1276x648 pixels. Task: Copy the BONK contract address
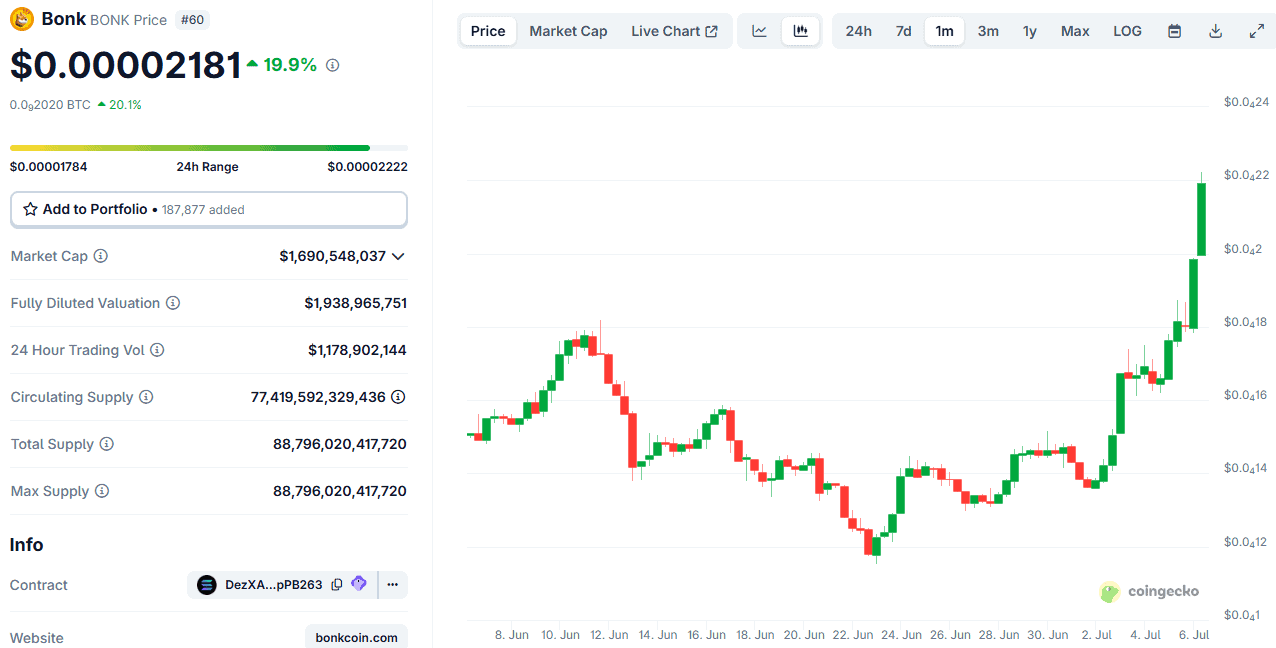(336, 585)
